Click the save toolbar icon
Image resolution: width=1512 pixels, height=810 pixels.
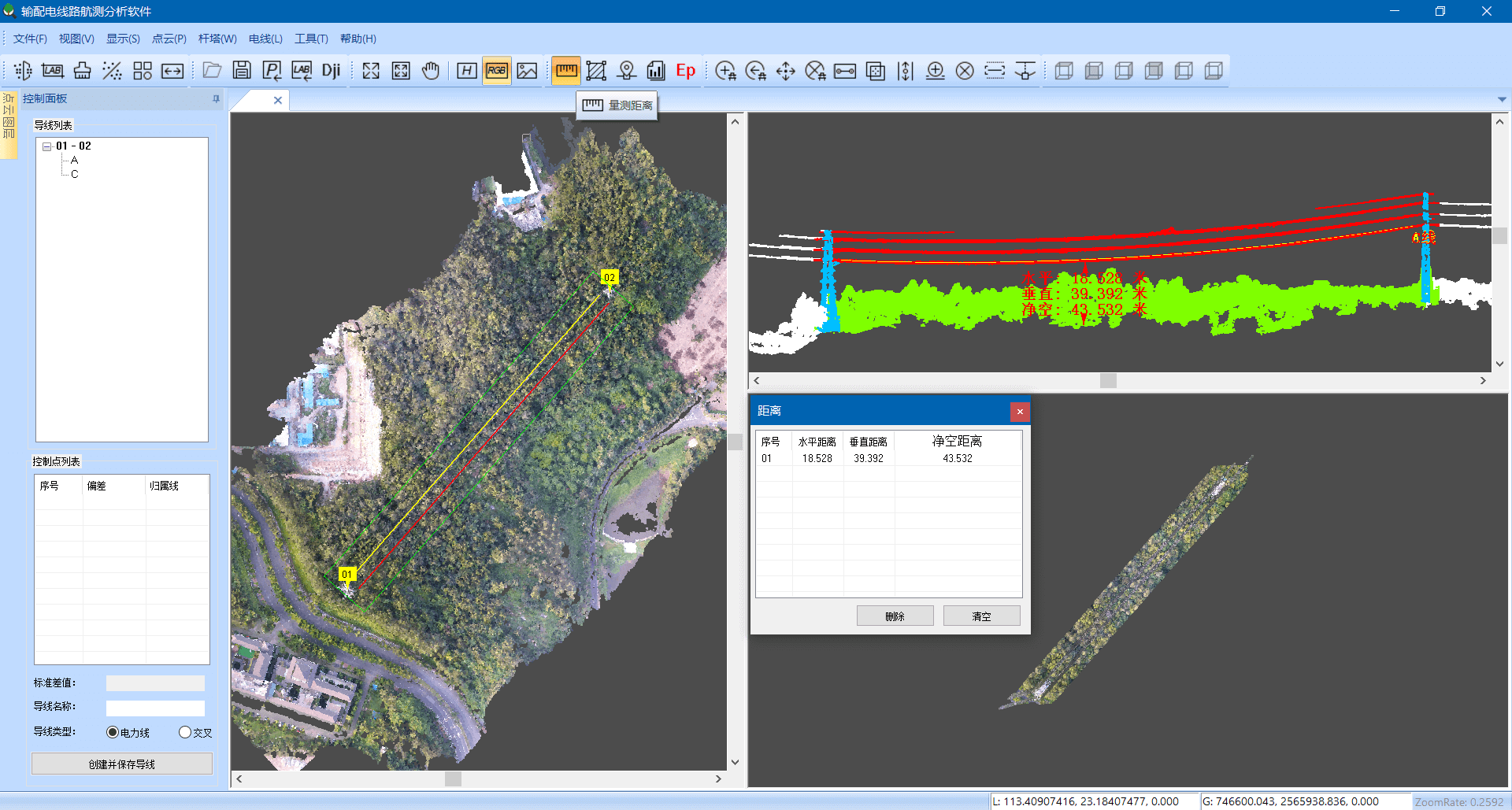[x=241, y=70]
